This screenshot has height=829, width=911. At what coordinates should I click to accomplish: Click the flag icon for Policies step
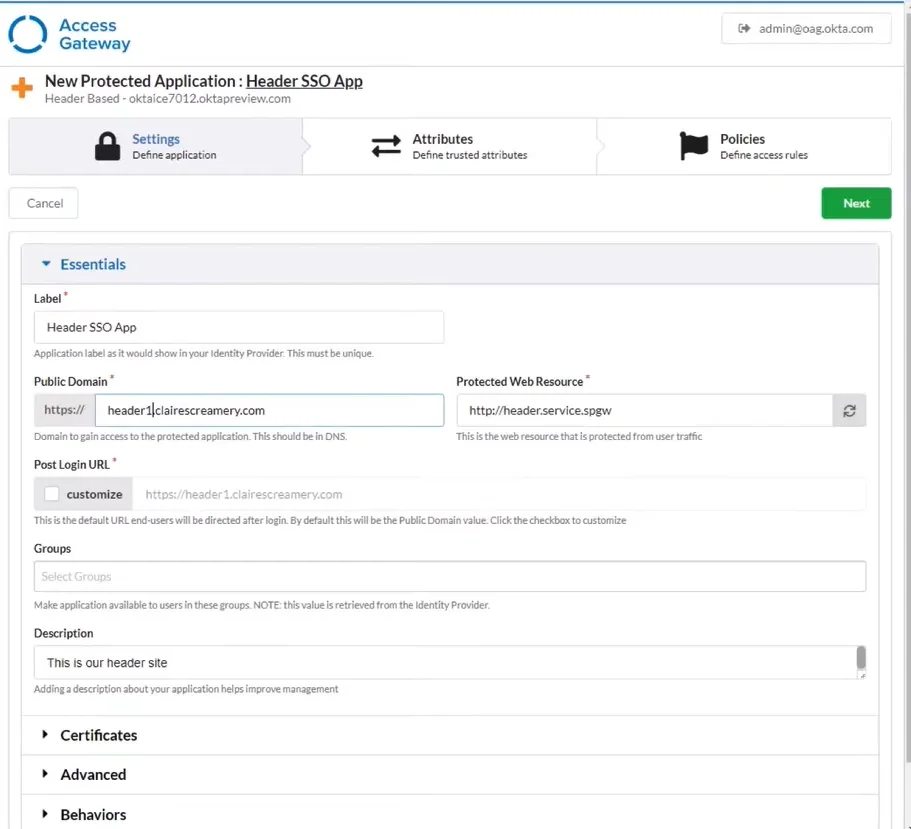(694, 146)
